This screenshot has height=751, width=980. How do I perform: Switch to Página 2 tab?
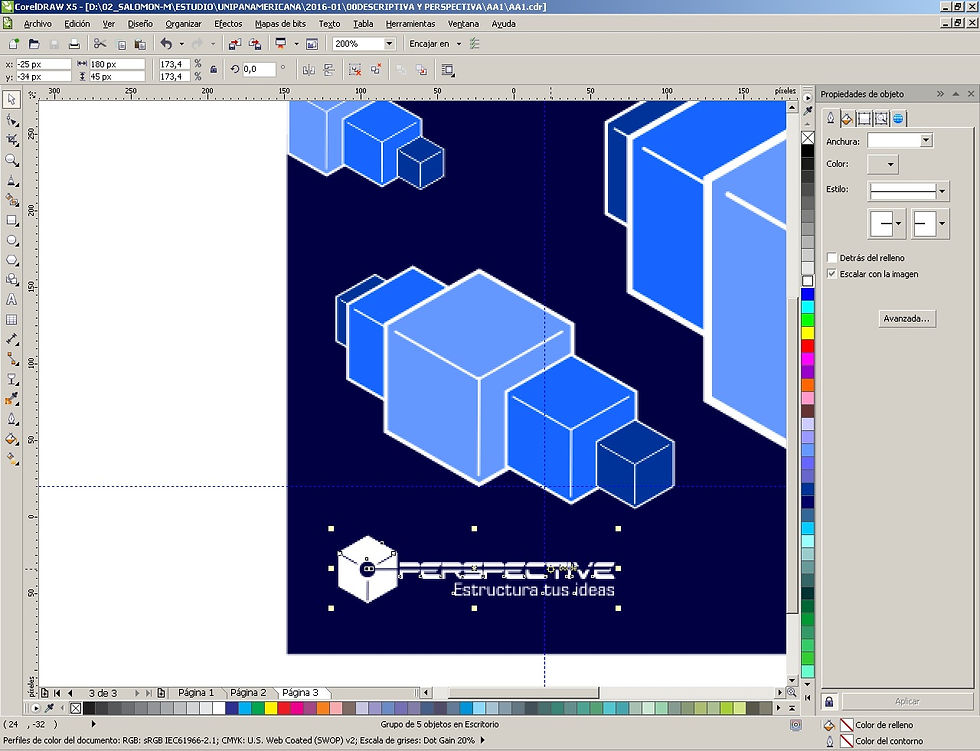(x=248, y=692)
